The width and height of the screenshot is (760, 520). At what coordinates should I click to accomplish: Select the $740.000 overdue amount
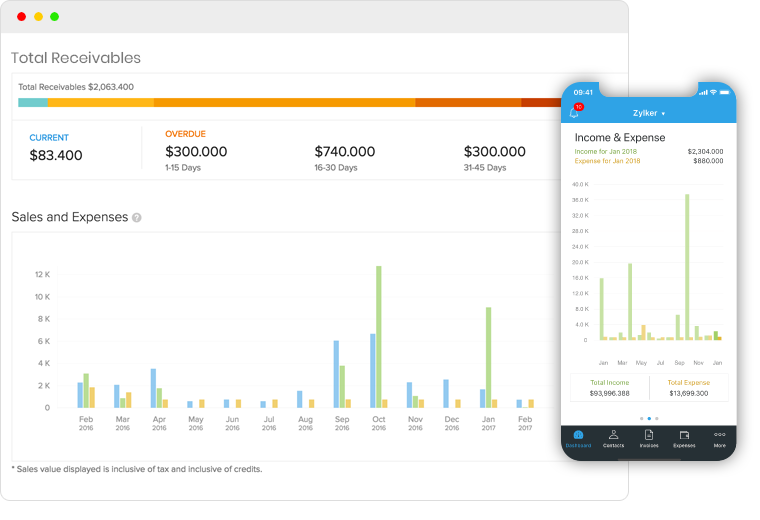(345, 152)
